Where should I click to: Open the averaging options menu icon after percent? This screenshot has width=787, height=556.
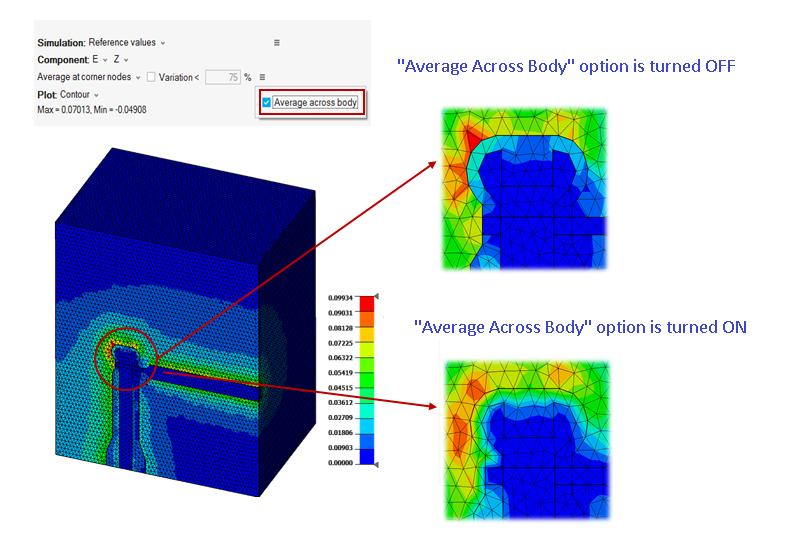[262, 77]
